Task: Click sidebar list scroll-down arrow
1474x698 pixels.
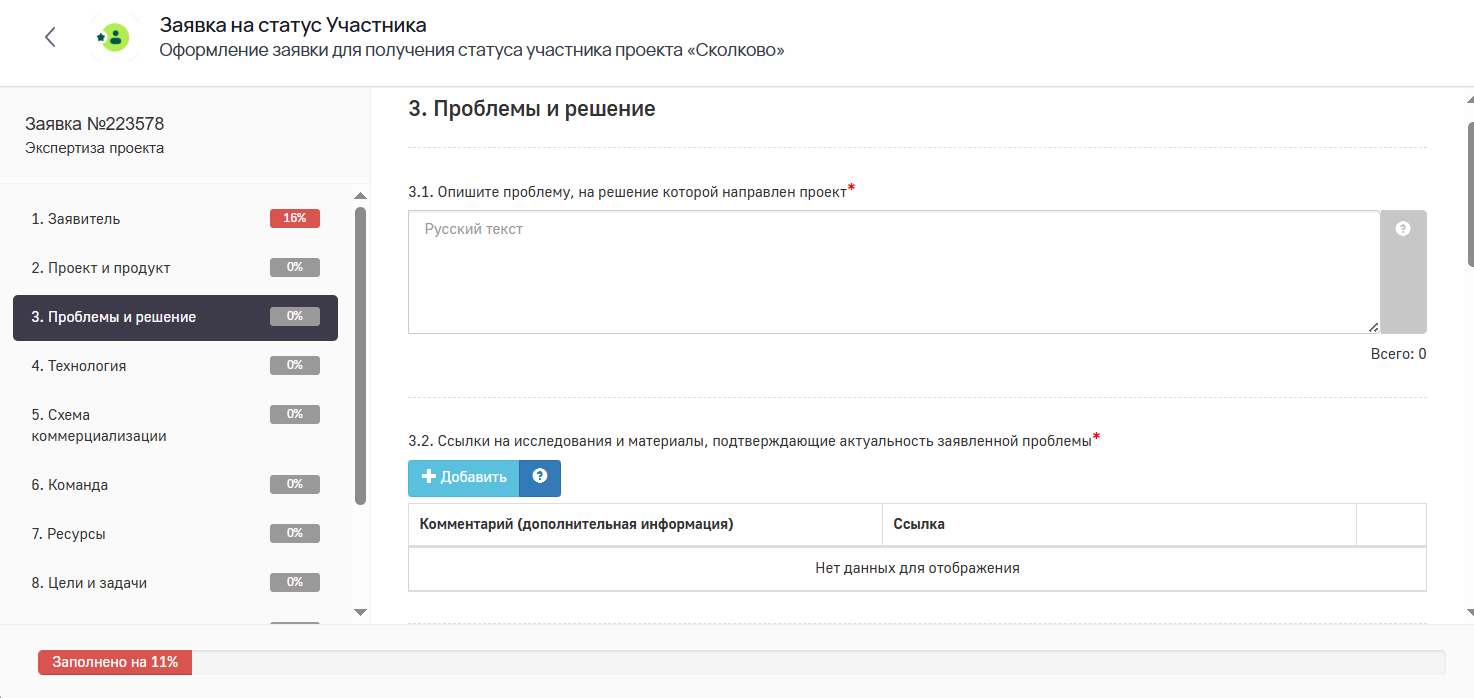Action: point(361,612)
